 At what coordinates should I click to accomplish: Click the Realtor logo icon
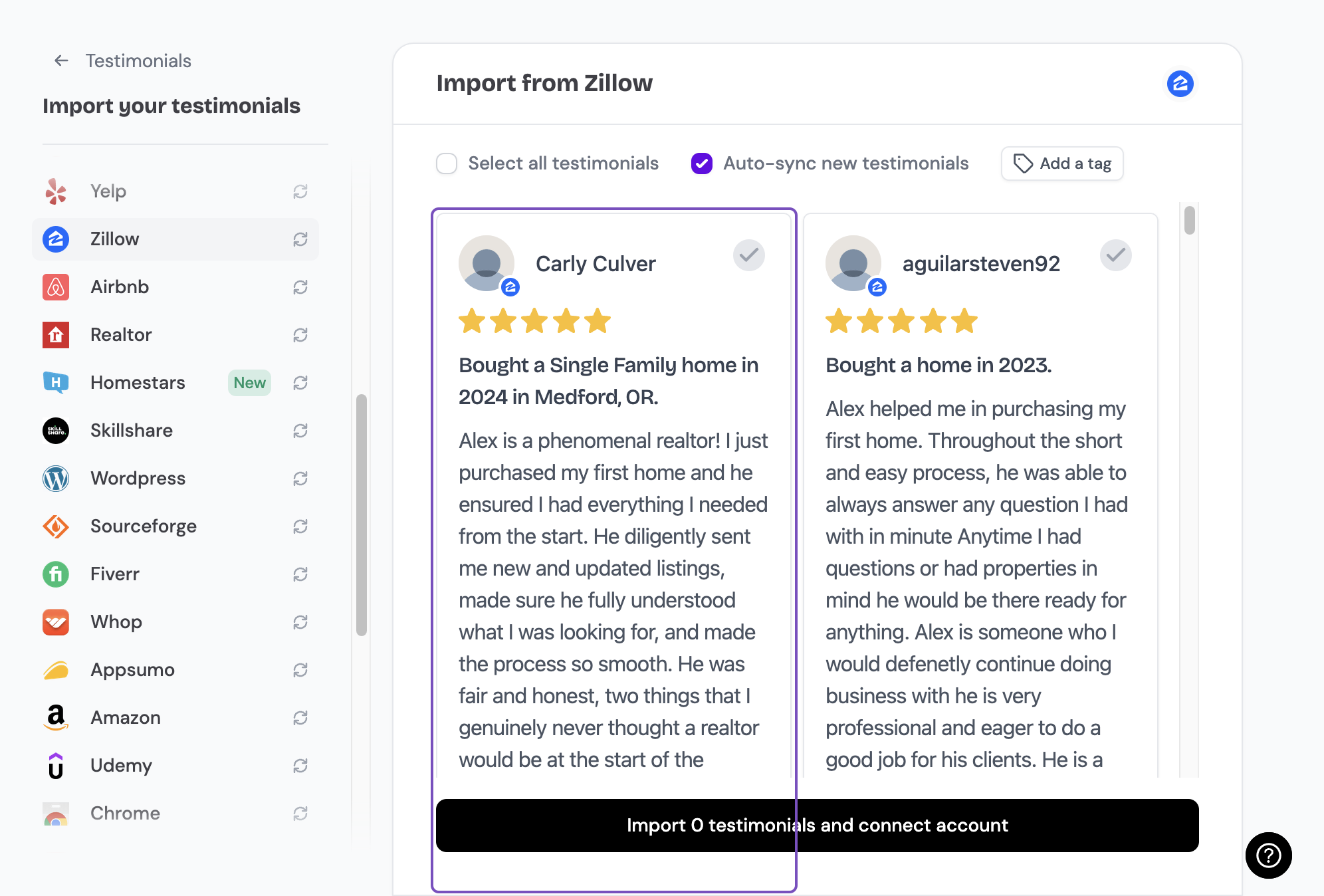tap(56, 335)
